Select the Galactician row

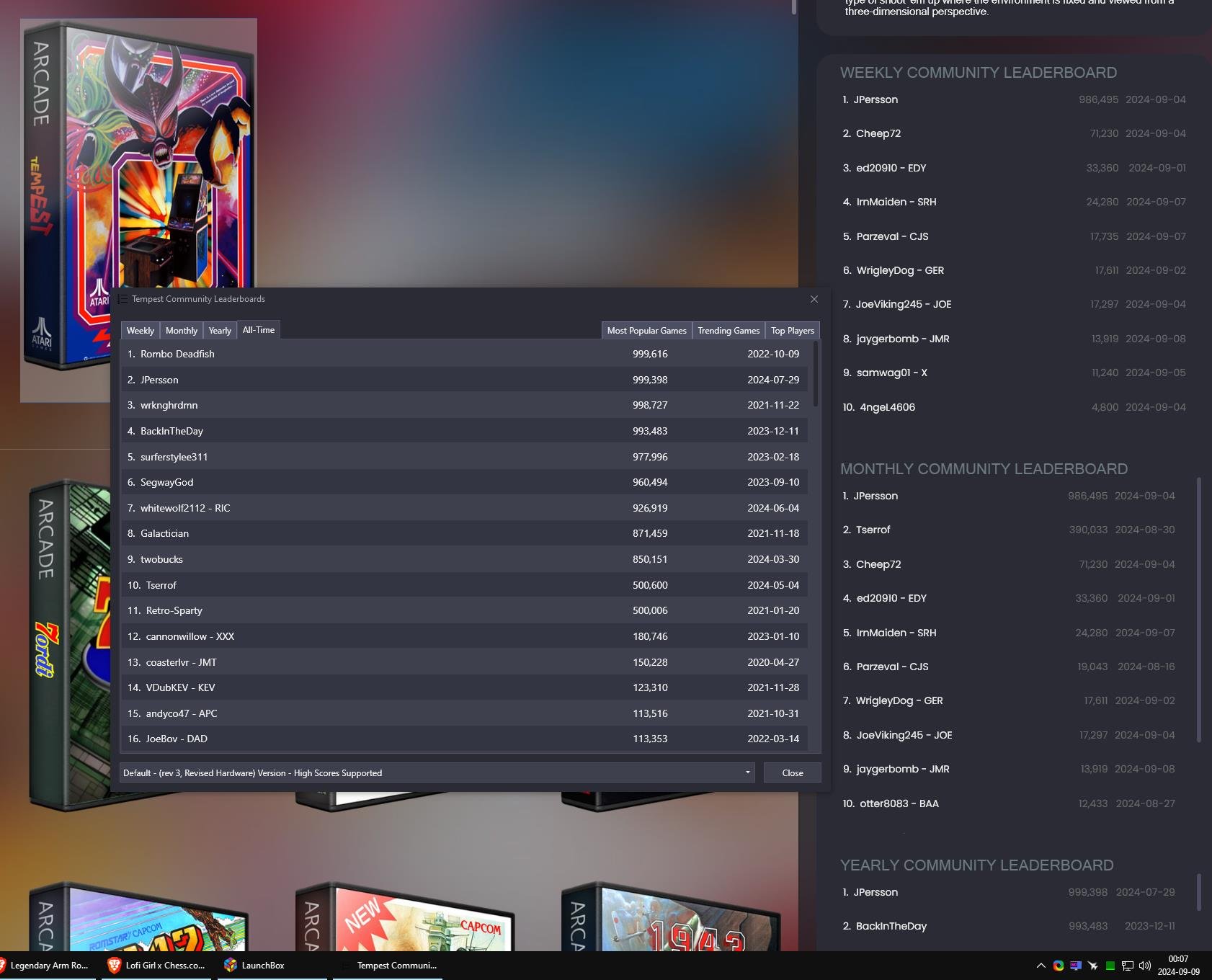coord(464,533)
